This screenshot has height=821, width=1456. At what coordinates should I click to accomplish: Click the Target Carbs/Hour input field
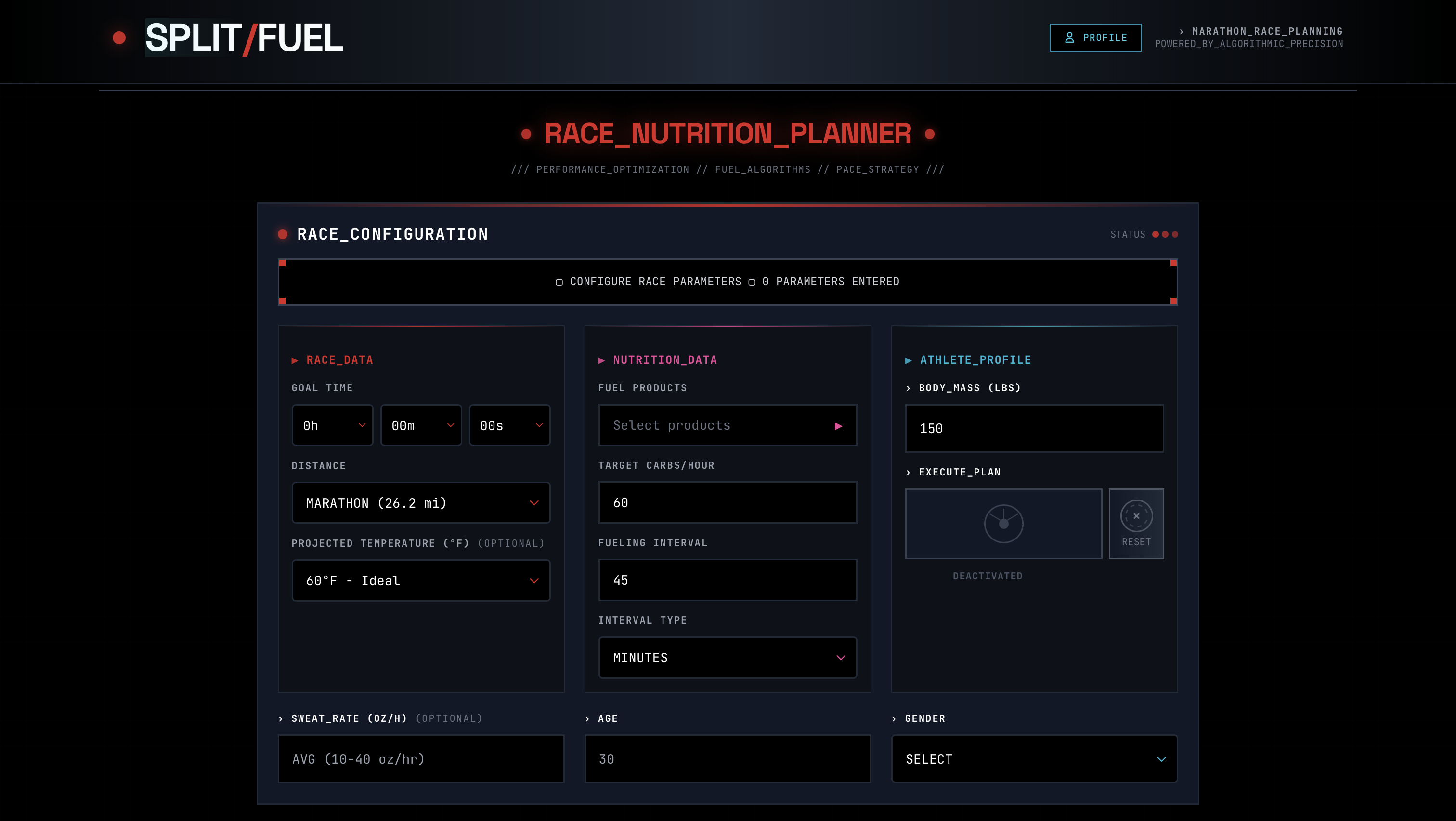728,503
